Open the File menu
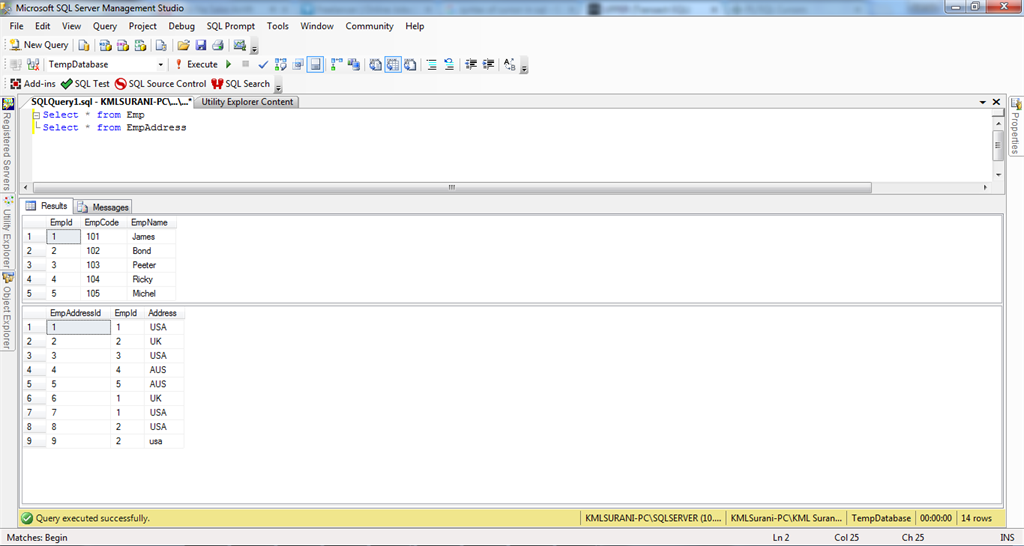This screenshot has width=1024, height=546. pos(16,26)
